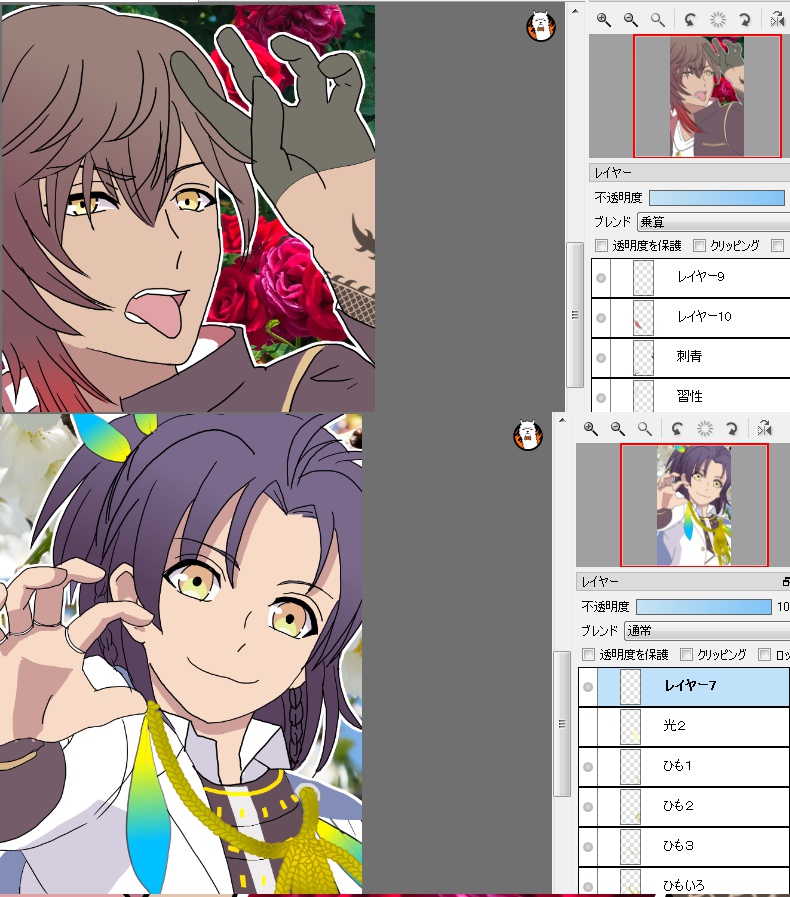Flip the purple-haired artwork view horizontally
Image resolution: width=790 pixels, height=897 pixels.
pos(764,428)
